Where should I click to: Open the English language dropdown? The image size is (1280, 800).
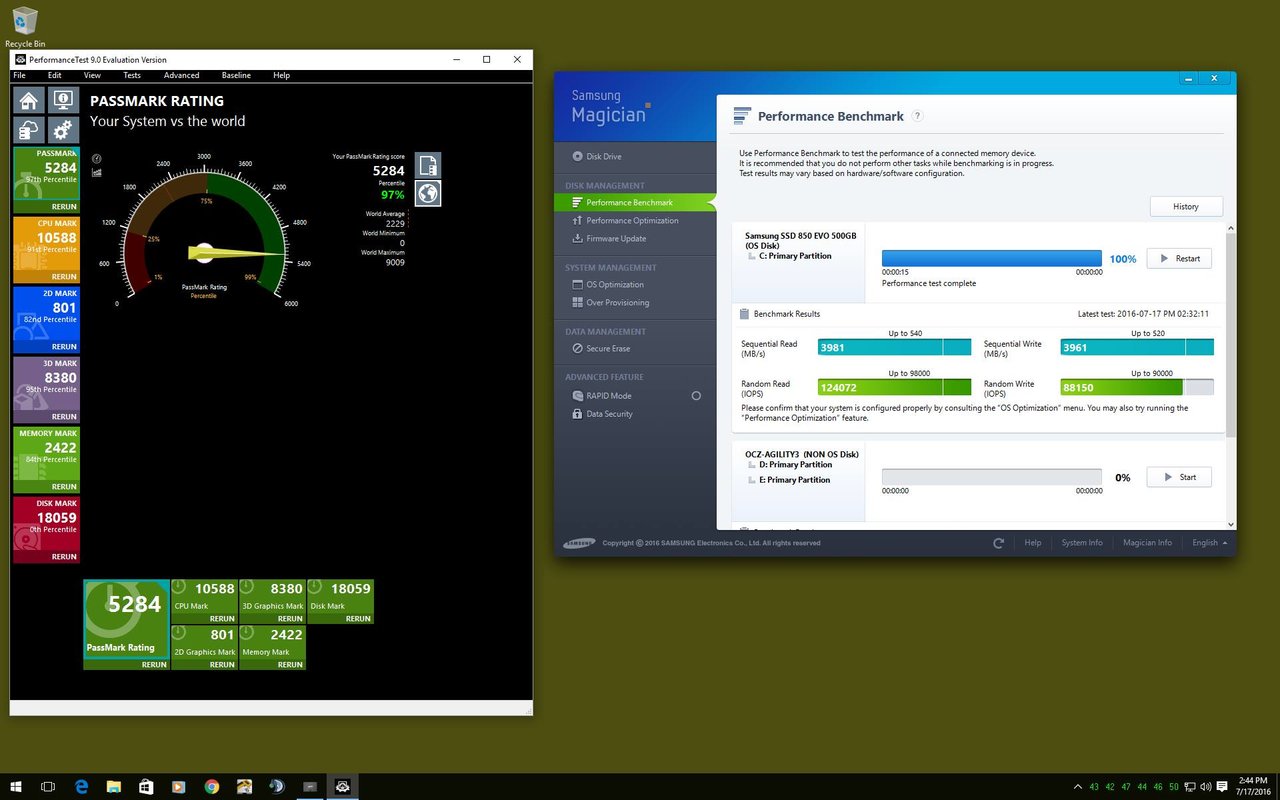tap(1209, 543)
